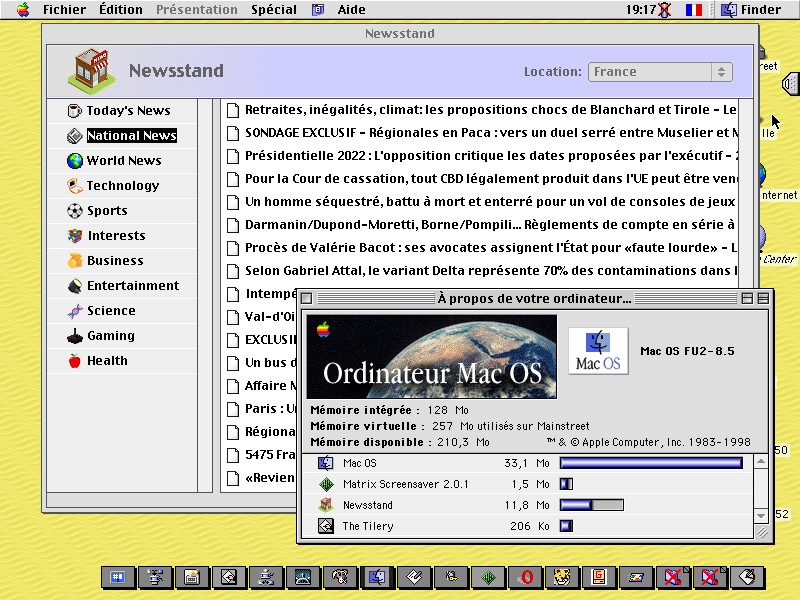This screenshot has height=600, width=800.
Task: Open the Un homme séquestré headline
Action: 490,202
